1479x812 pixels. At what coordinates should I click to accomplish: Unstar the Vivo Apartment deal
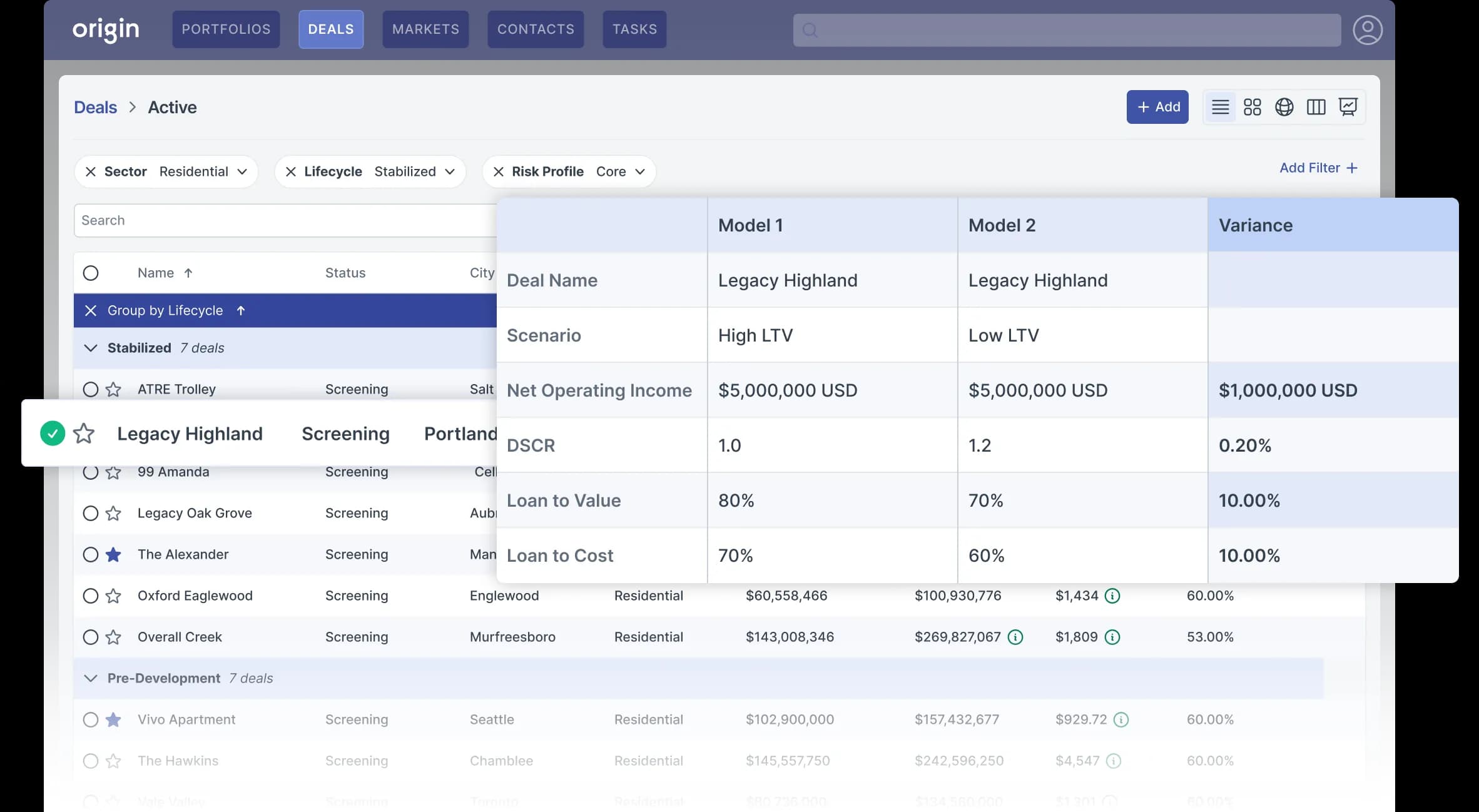(113, 719)
